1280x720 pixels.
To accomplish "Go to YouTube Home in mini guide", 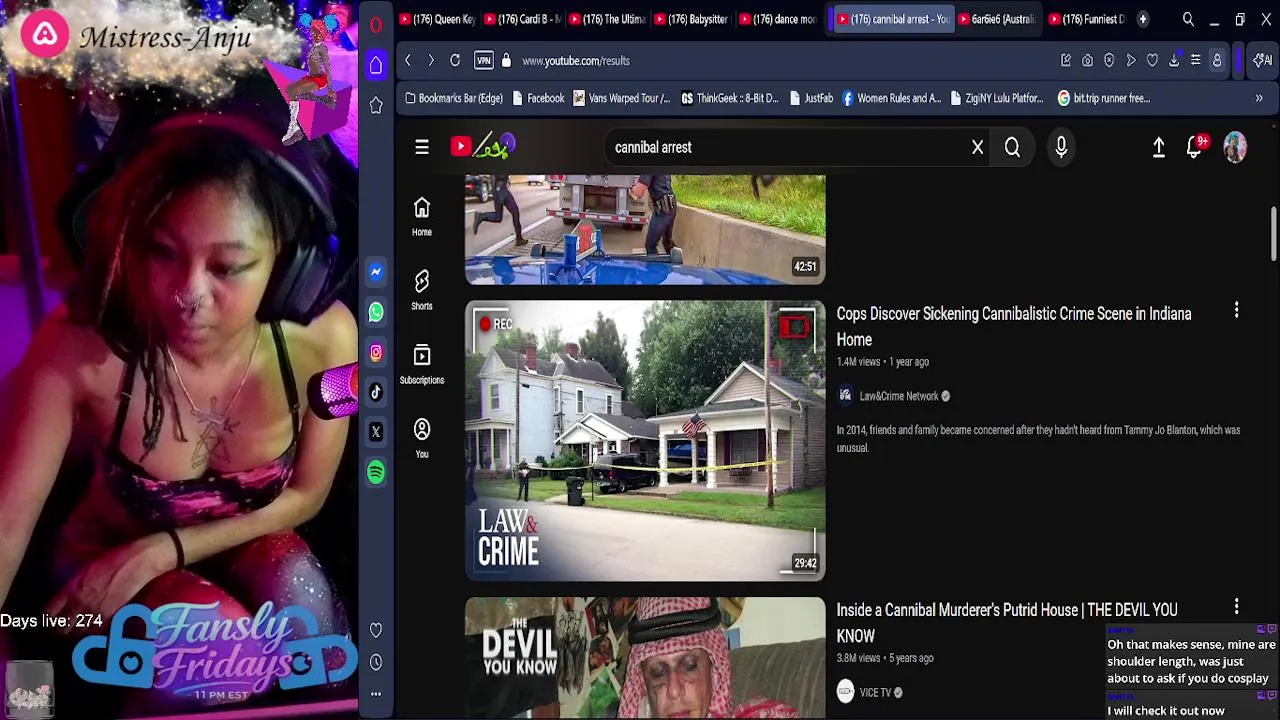I will point(422,216).
